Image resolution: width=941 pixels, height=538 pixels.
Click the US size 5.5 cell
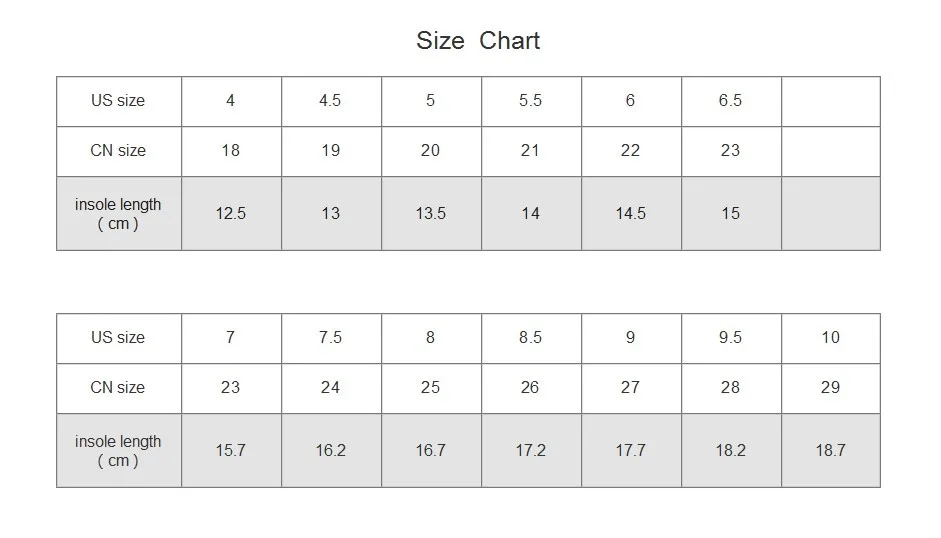pos(531,101)
